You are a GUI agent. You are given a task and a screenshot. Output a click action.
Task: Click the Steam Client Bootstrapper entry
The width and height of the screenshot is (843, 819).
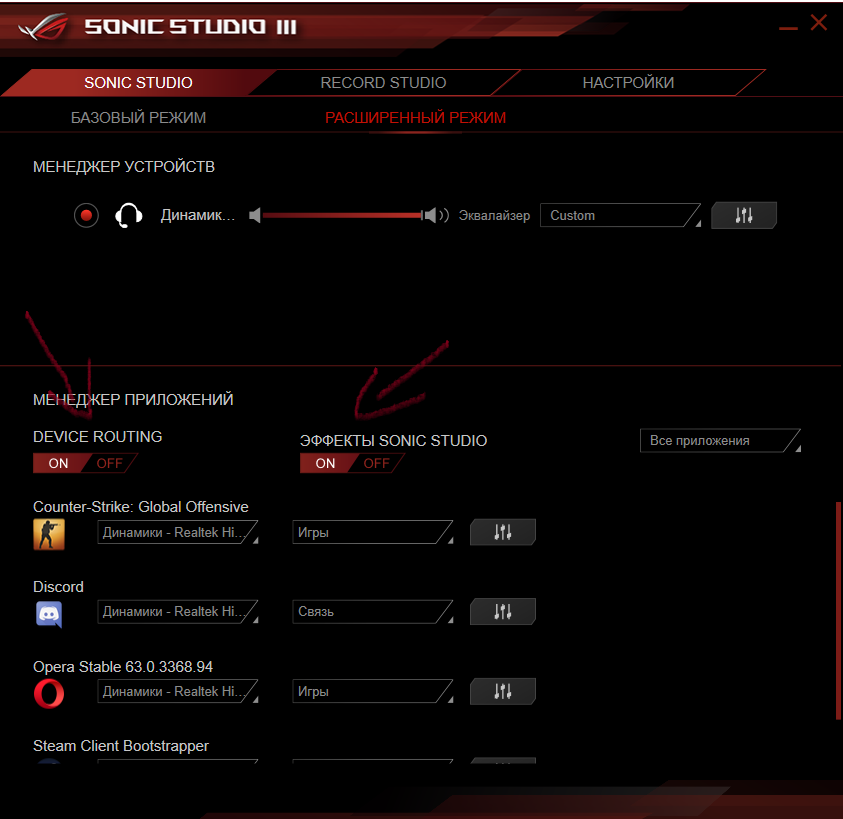coord(121,746)
